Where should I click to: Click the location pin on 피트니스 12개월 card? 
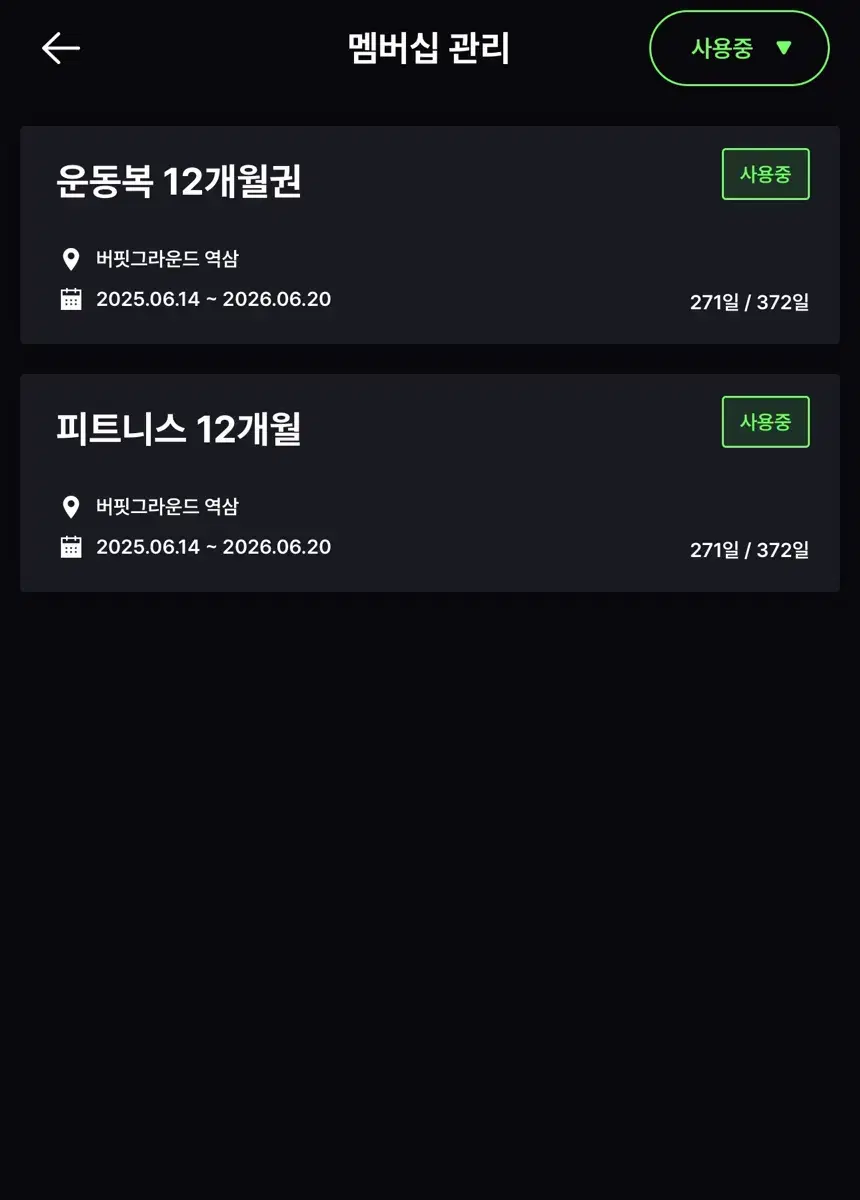coord(71,507)
